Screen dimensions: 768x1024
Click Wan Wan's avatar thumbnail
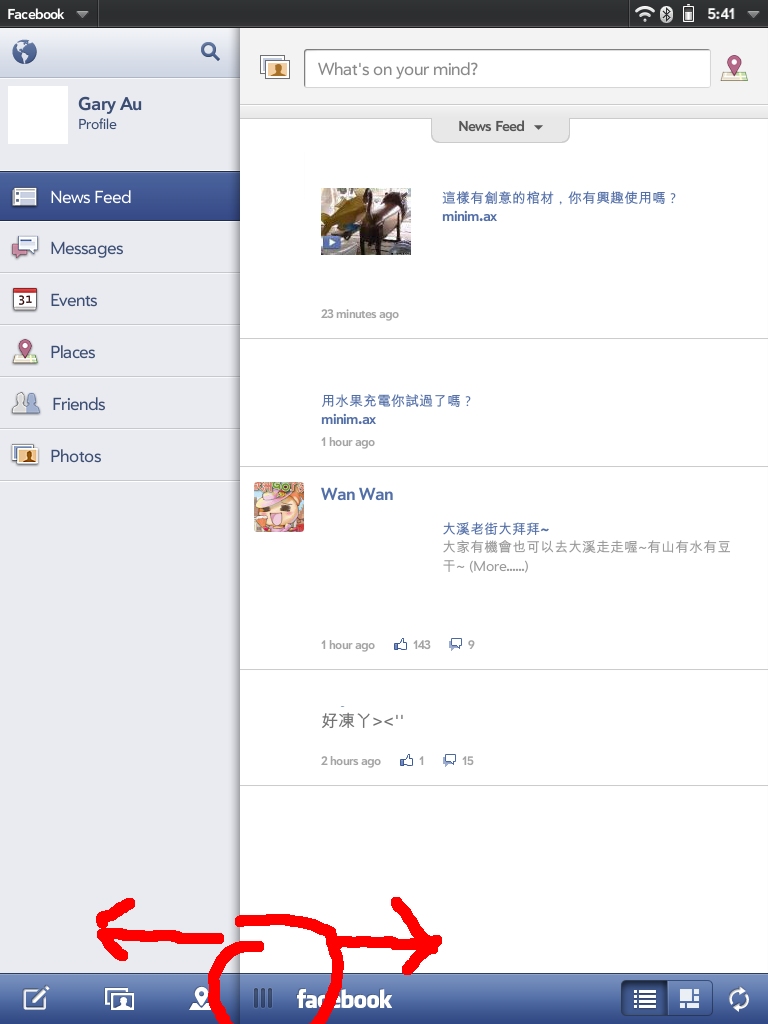coord(279,507)
